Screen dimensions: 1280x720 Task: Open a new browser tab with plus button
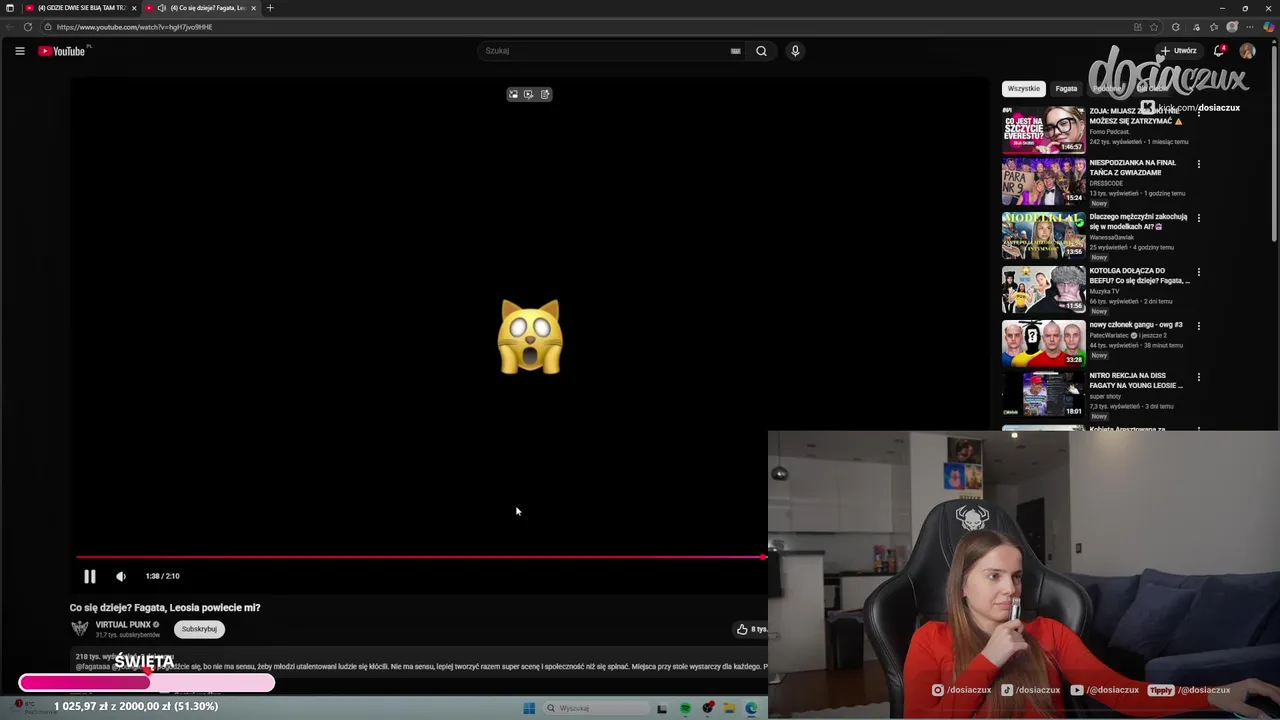(x=270, y=8)
